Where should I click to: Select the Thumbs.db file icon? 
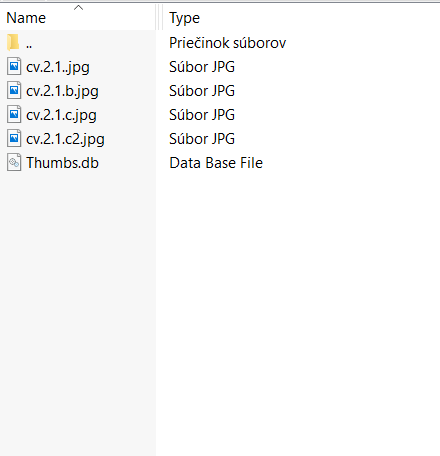14,162
